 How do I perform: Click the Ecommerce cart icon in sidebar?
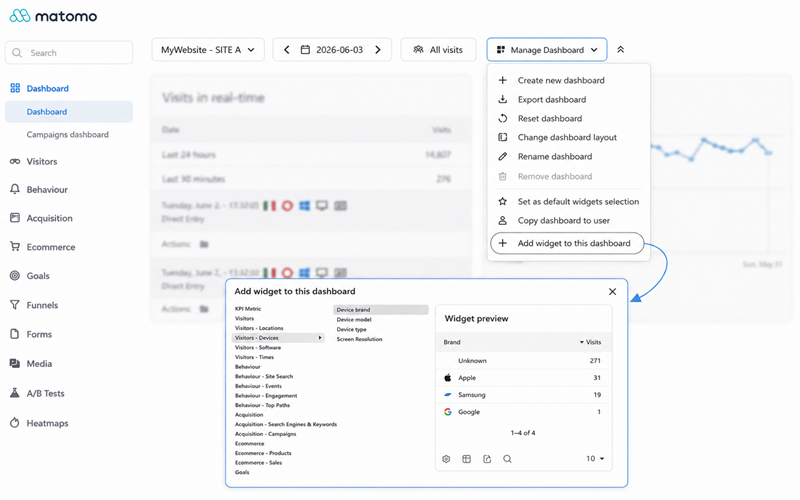(15, 246)
